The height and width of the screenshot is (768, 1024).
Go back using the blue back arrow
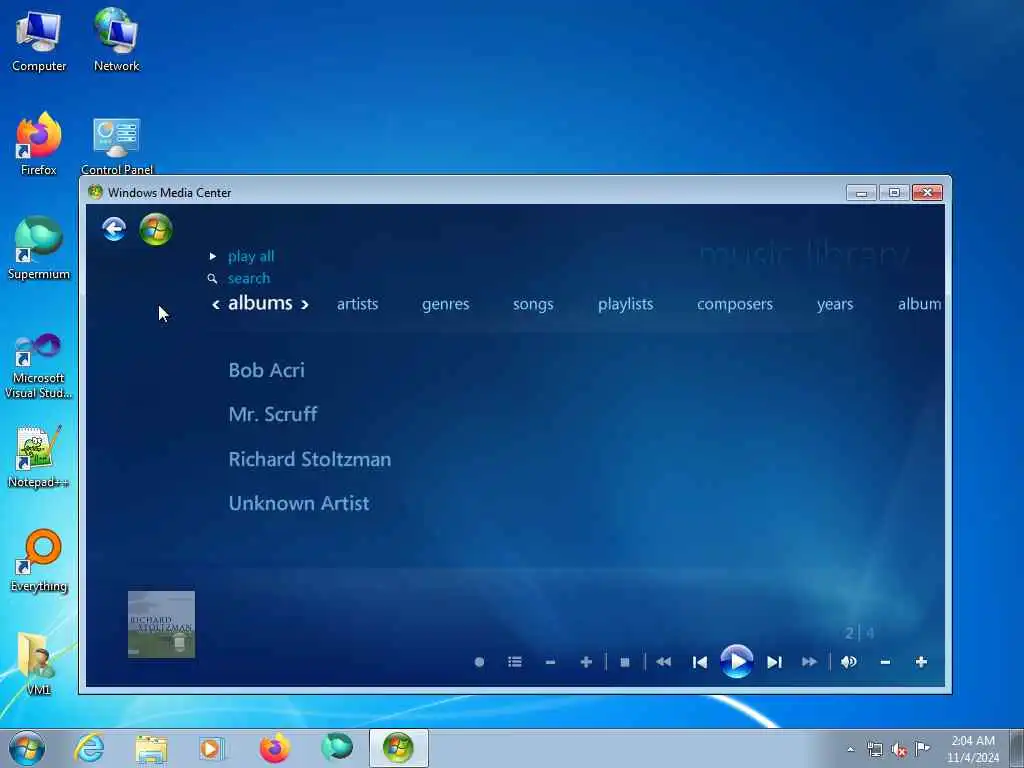click(x=114, y=229)
